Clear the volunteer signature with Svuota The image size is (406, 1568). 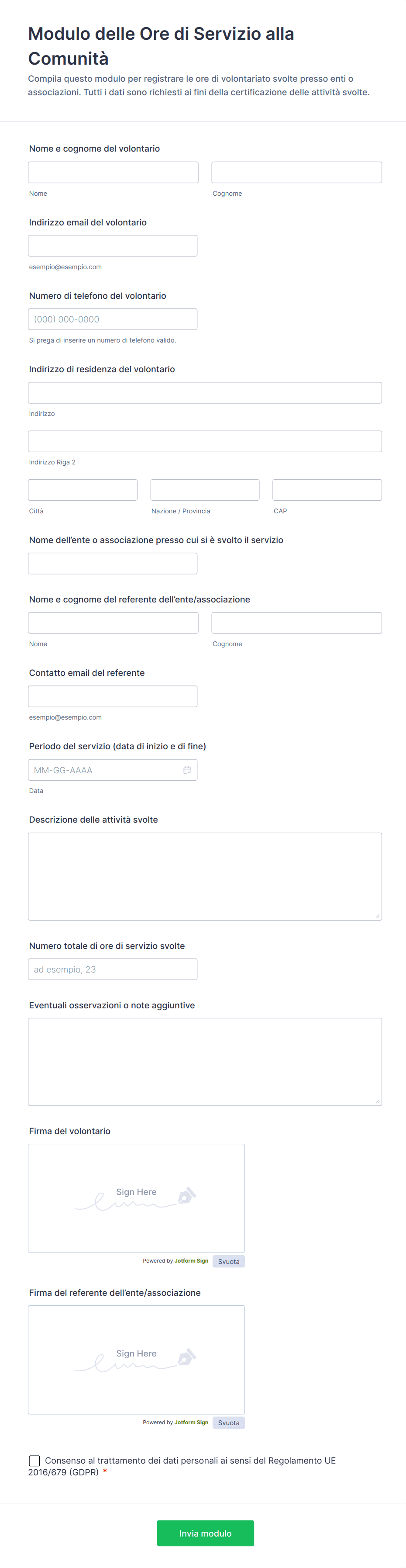[228, 1261]
